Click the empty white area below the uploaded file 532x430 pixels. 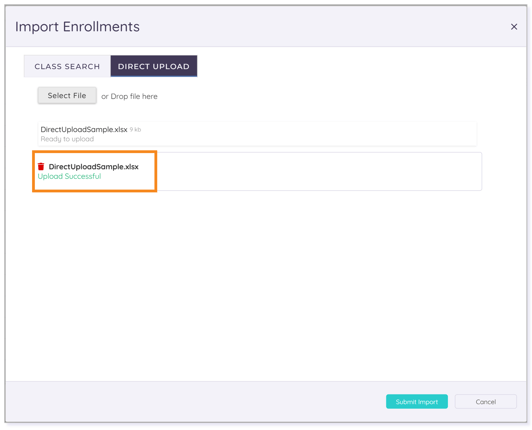tap(266, 285)
